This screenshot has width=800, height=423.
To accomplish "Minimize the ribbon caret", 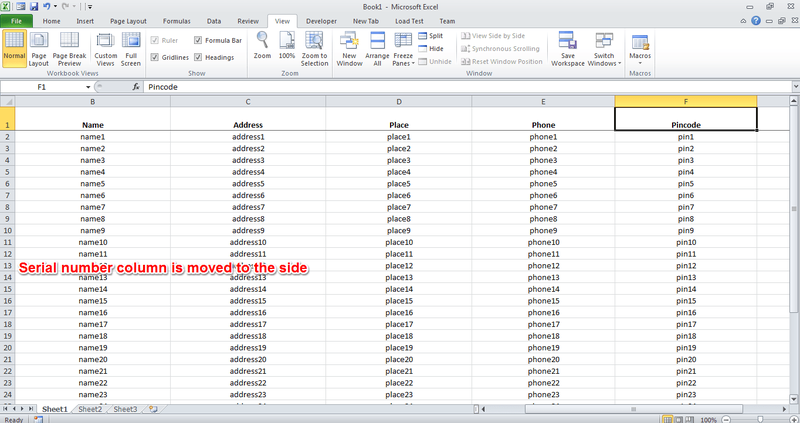I will click(743, 21).
